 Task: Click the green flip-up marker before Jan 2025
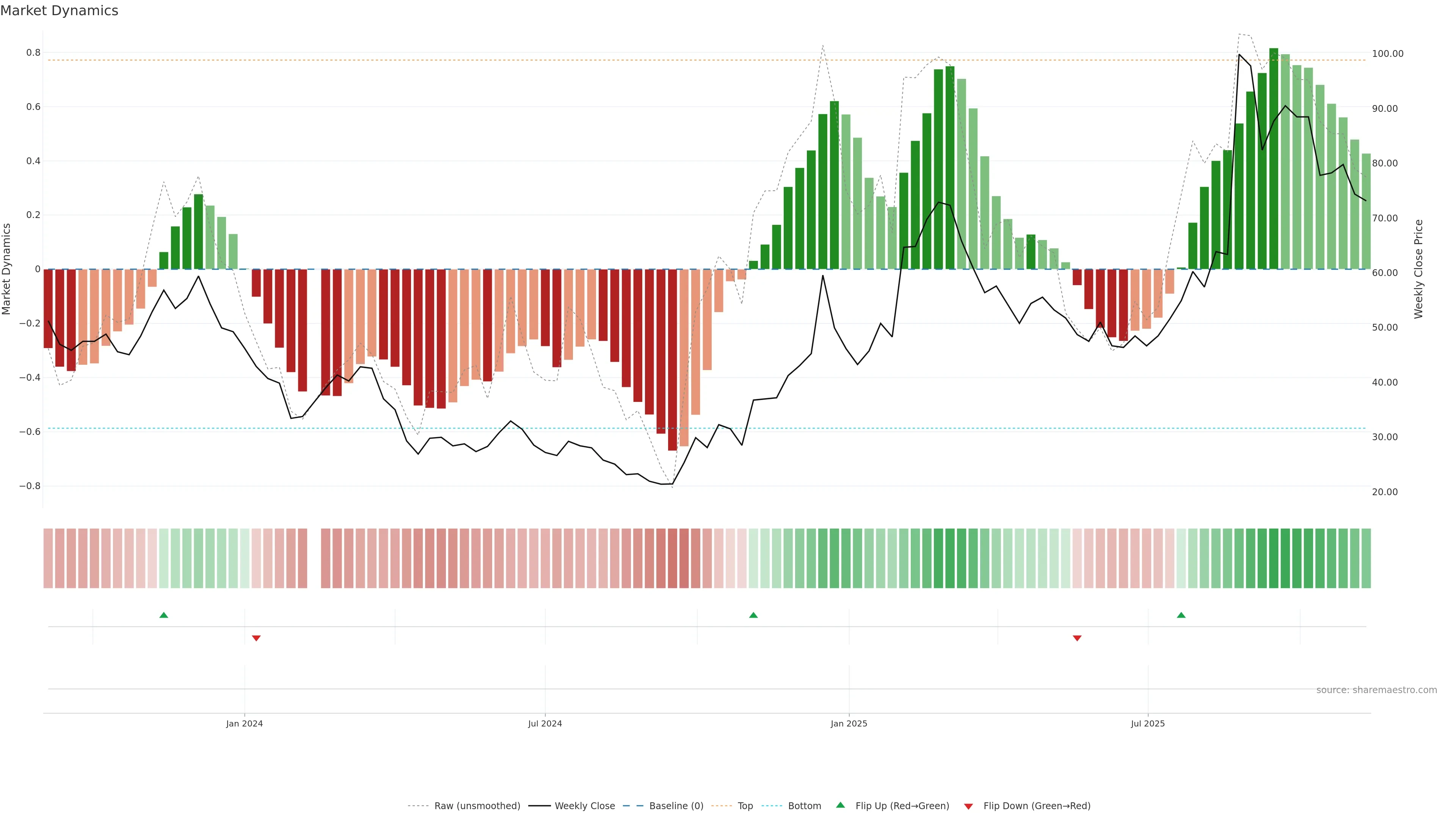(x=753, y=615)
